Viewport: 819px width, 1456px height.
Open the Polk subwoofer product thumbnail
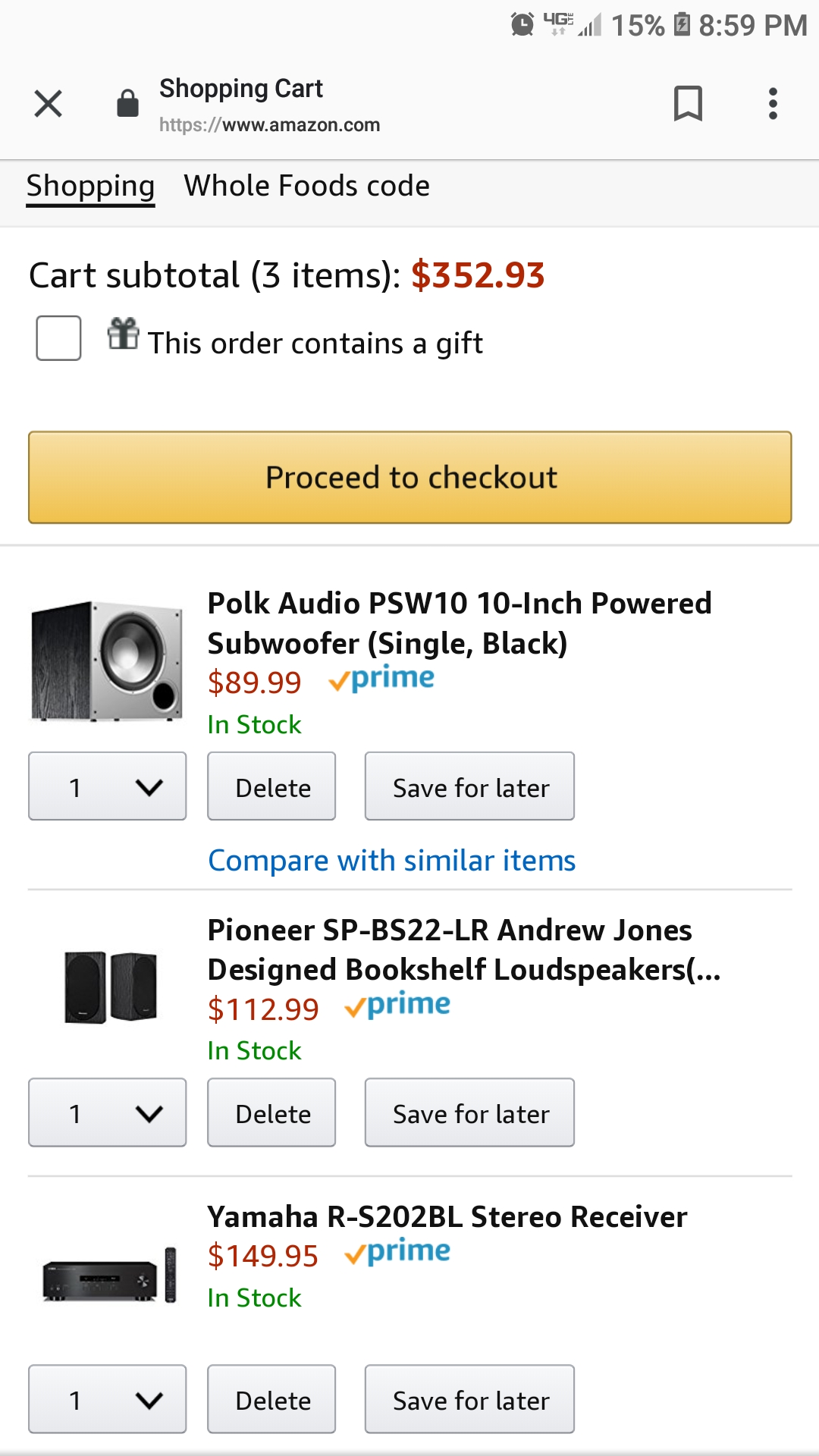107,661
